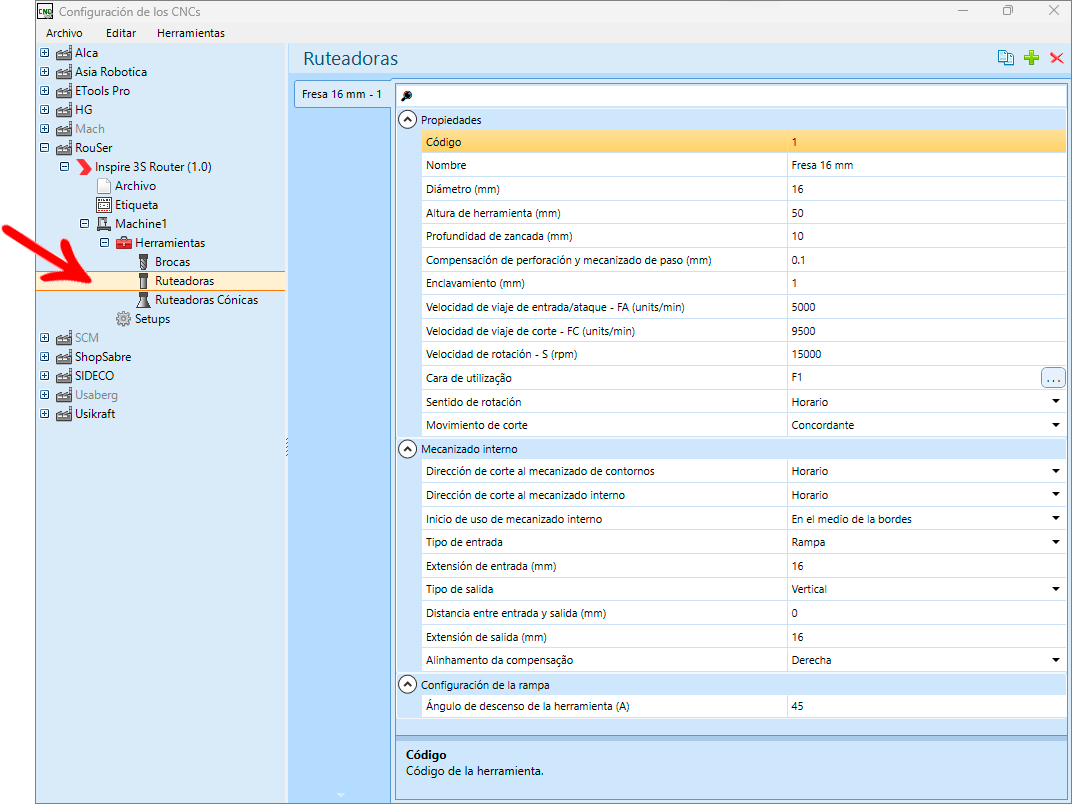Click the Ruteadoras Cónicas conical bit icon
The width and height of the screenshot is (1072, 804).
point(144,300)
